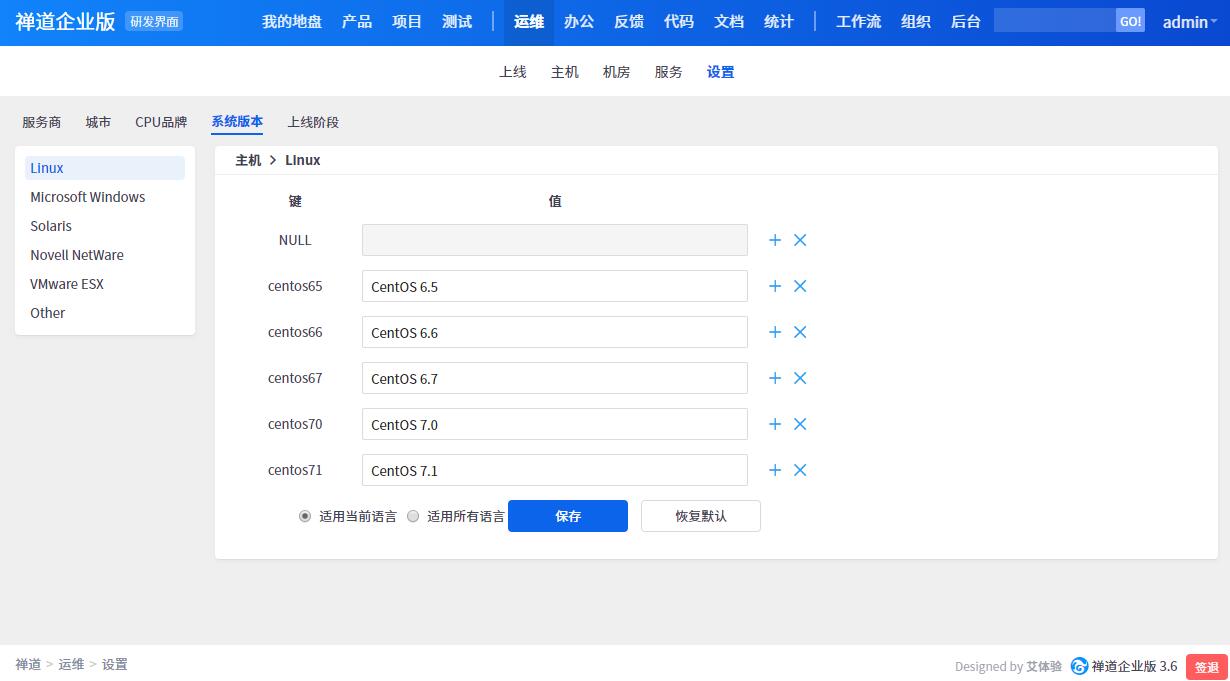Open the admin user dropdown

(1190, 22)
